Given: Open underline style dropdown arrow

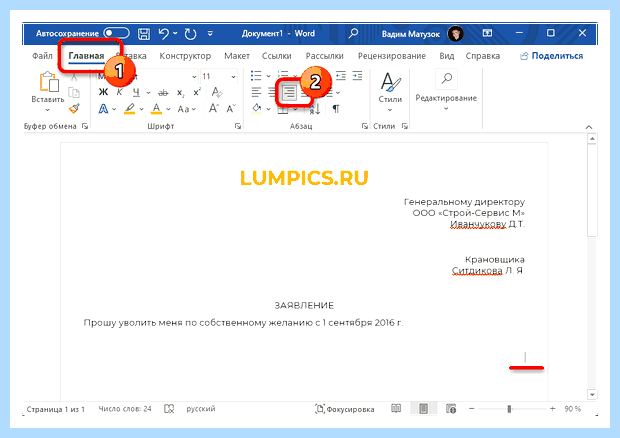Looking at the screenshot, I should tap(148, 93).
